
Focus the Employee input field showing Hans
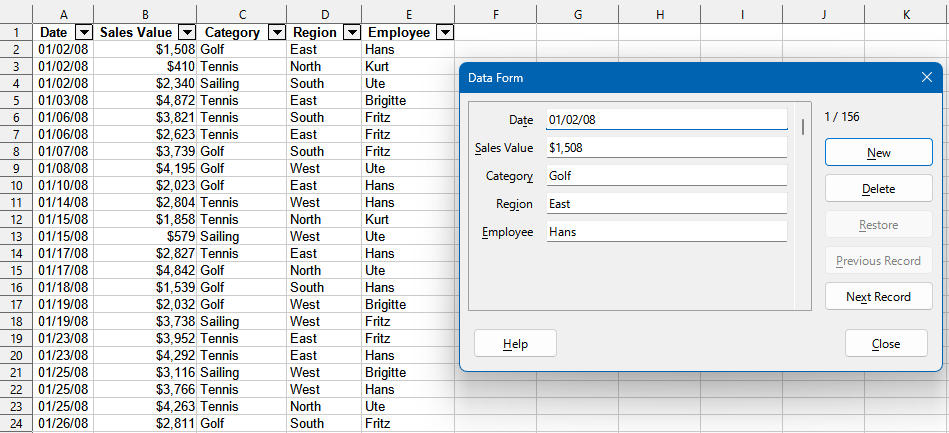pos(666,231)
